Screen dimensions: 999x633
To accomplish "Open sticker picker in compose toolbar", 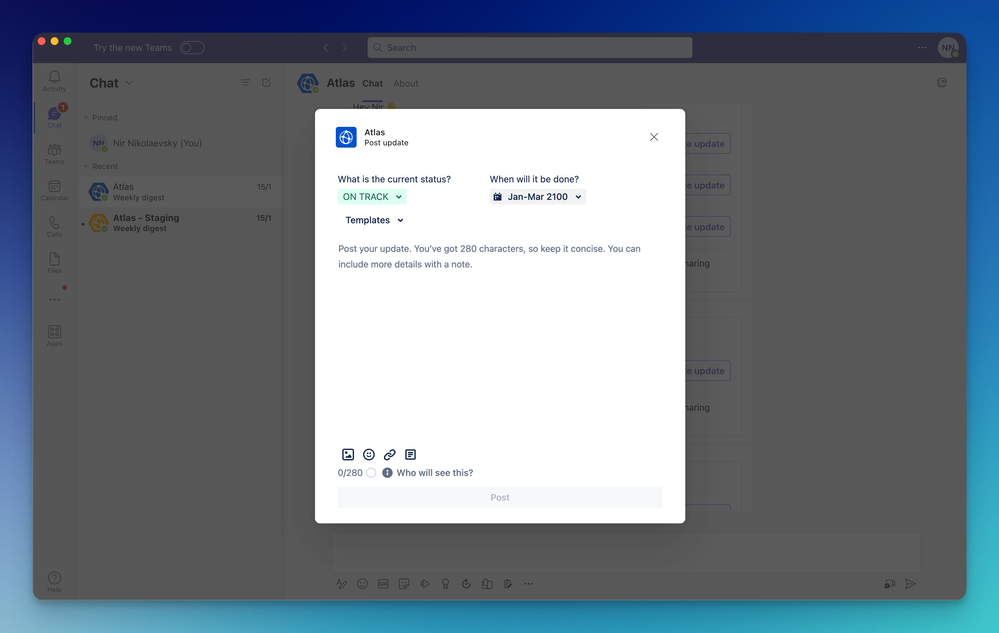I will coord(404,584).
